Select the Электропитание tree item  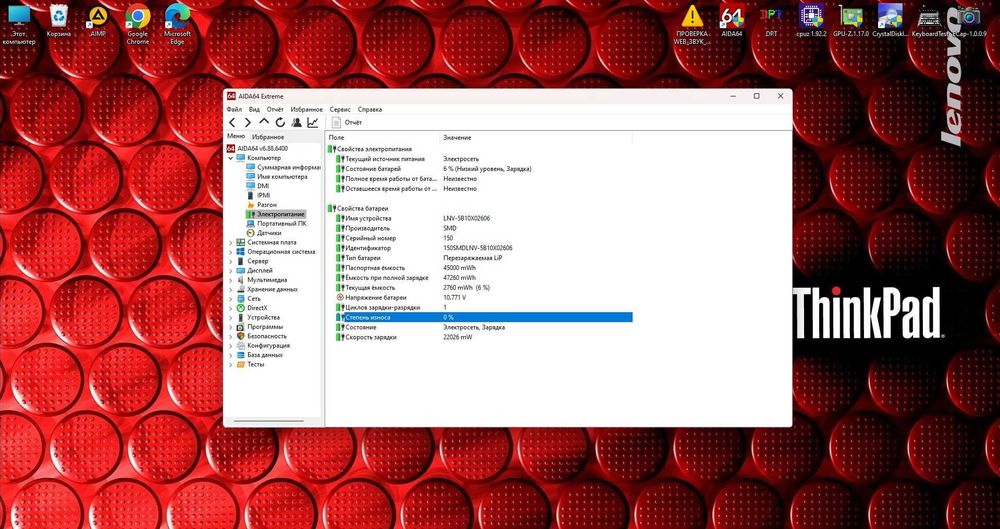pos(276,214)
